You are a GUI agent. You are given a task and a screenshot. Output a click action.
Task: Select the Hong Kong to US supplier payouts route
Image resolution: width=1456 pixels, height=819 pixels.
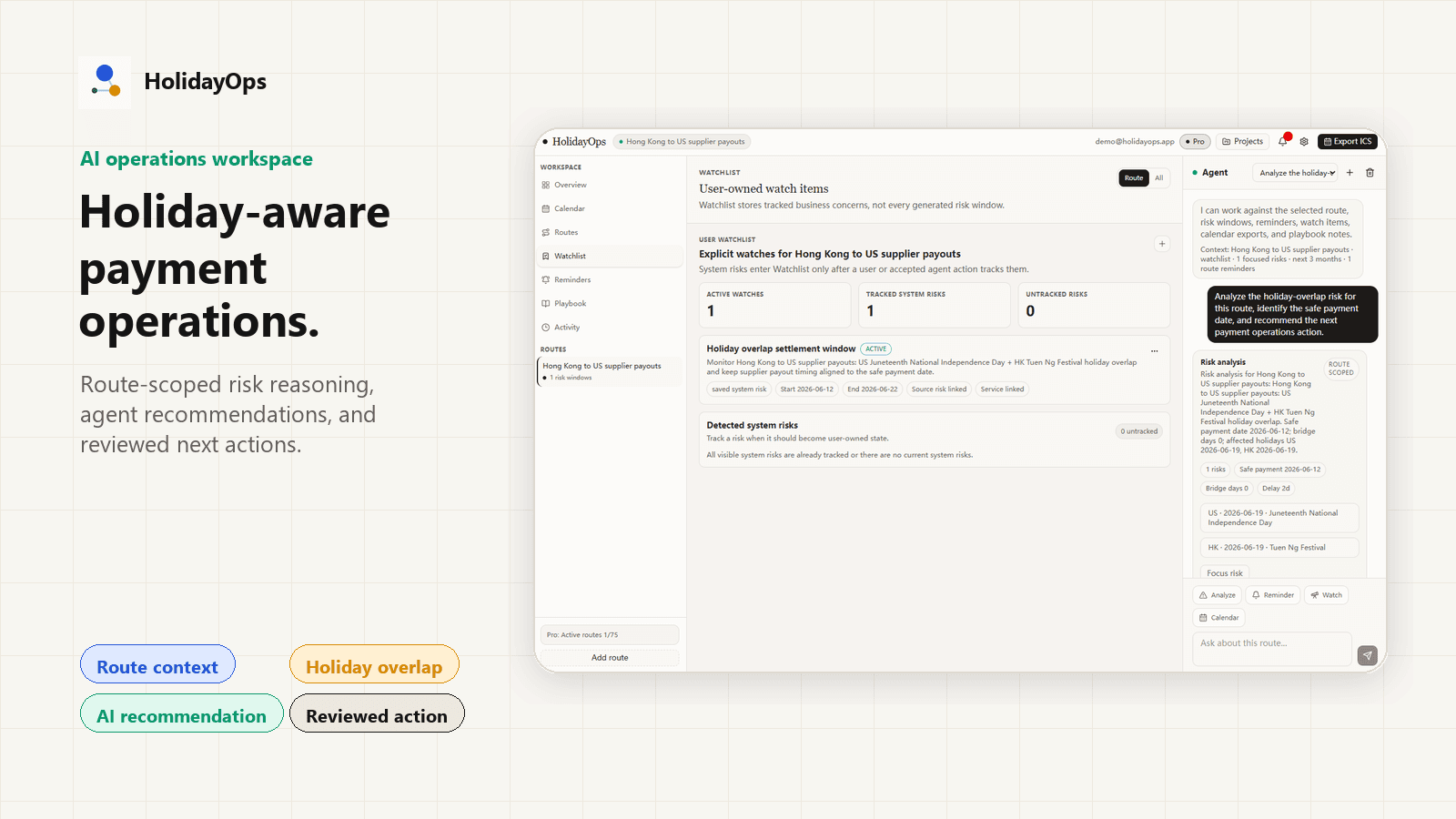[x=610, y=371]
